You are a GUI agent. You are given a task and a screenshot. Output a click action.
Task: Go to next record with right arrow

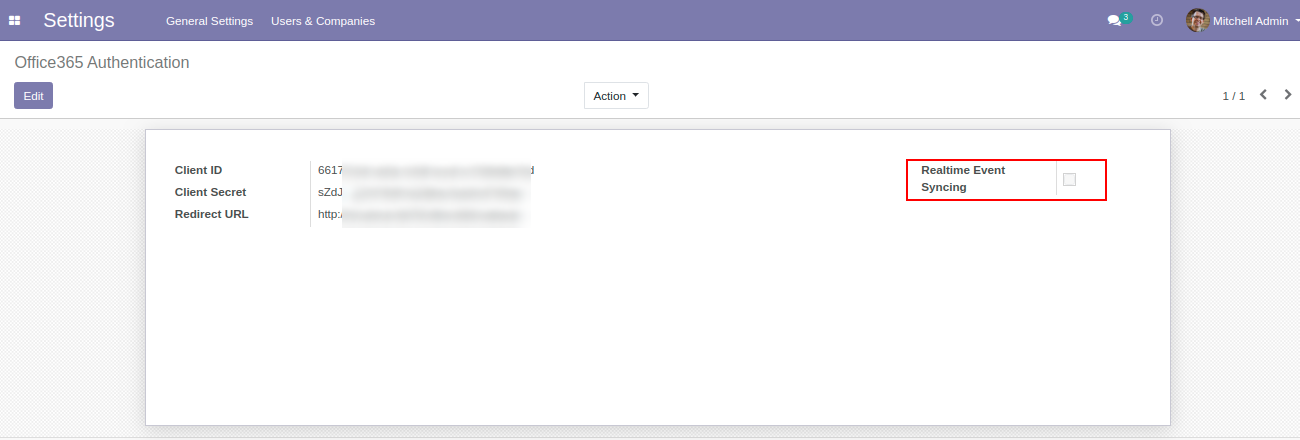pos(1288,95)
